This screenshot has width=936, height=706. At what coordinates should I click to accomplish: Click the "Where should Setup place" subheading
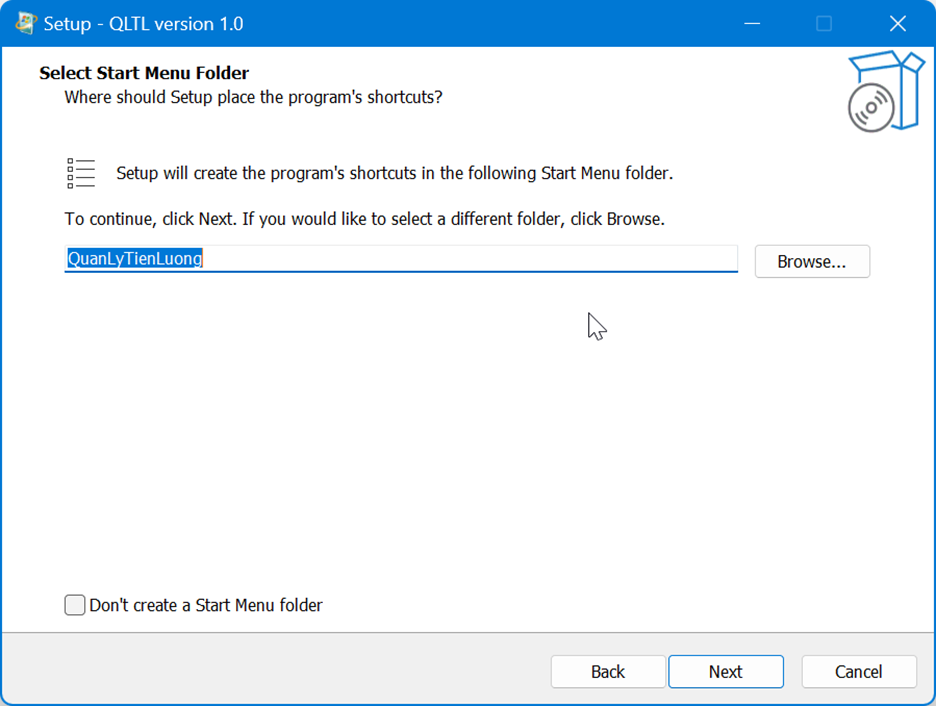tap(253, 97)
